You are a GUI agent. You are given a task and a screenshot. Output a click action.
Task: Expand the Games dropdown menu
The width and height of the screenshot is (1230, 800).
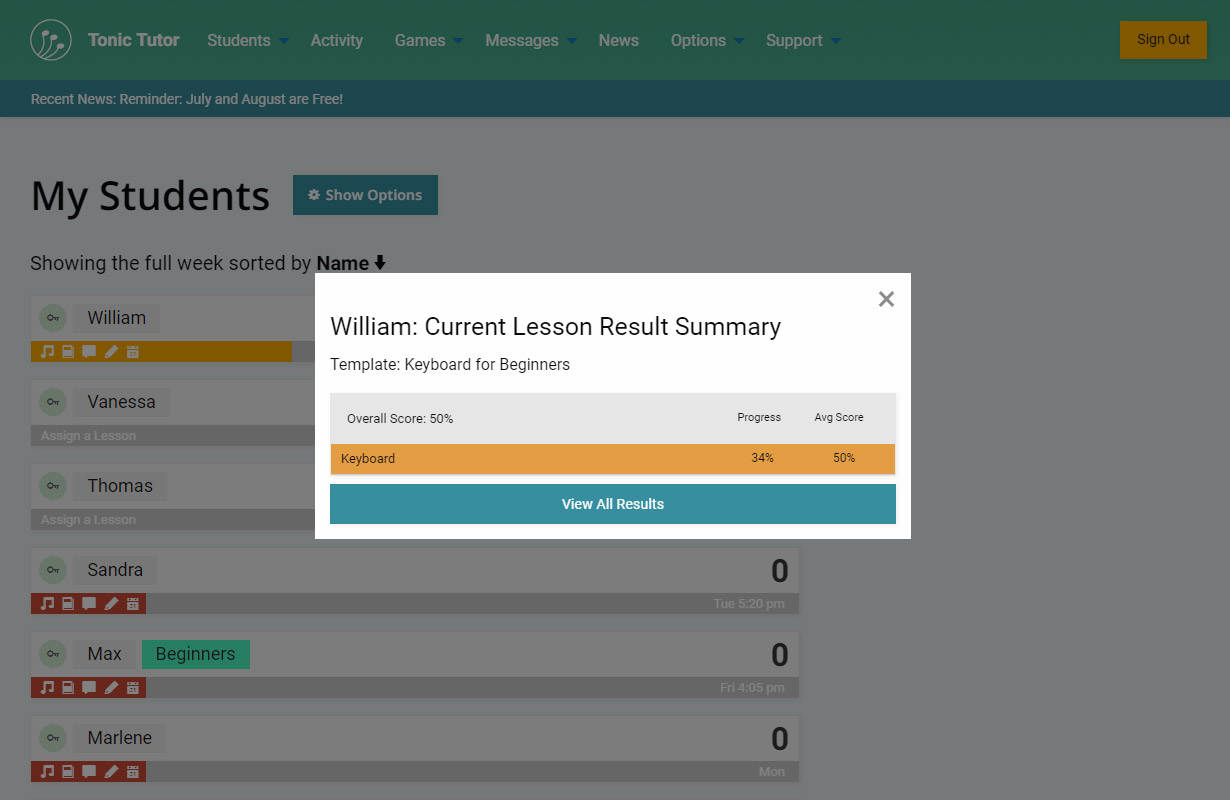tap(428, 41)
